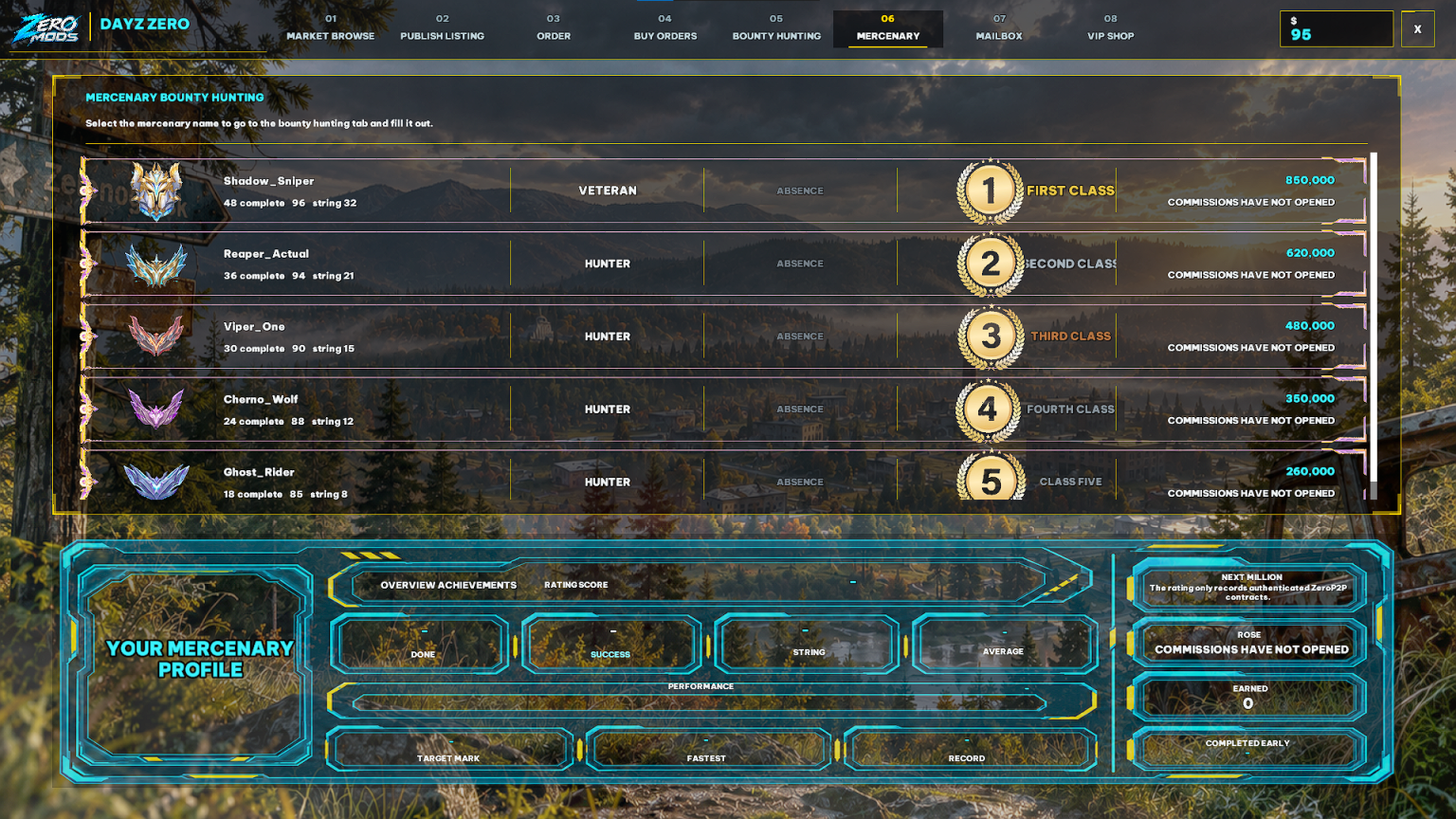
Task: Click Reaper_Actual's winged rank emblem
Action: (155, 264)
